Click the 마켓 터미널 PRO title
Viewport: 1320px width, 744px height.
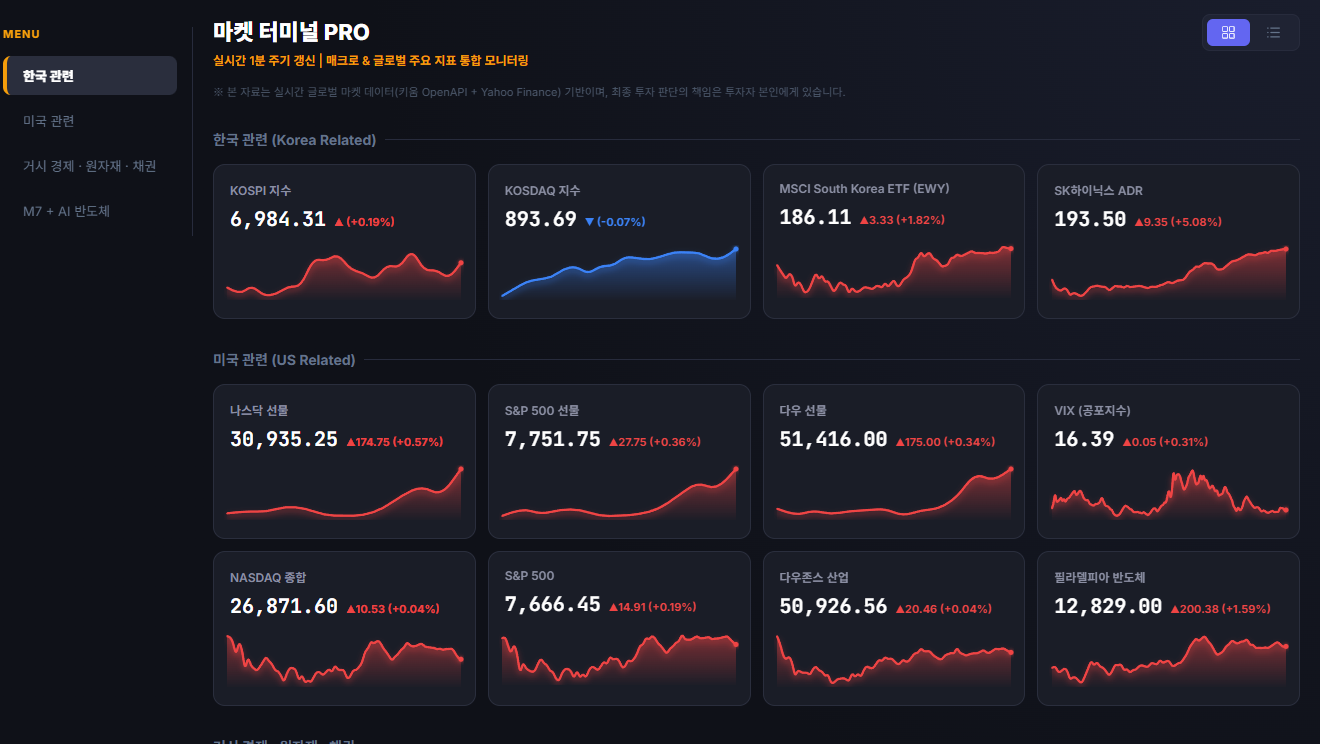pos(291,32)
